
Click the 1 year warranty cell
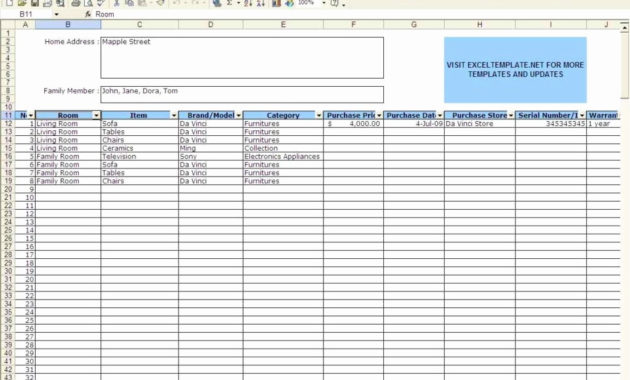point(603,124)
